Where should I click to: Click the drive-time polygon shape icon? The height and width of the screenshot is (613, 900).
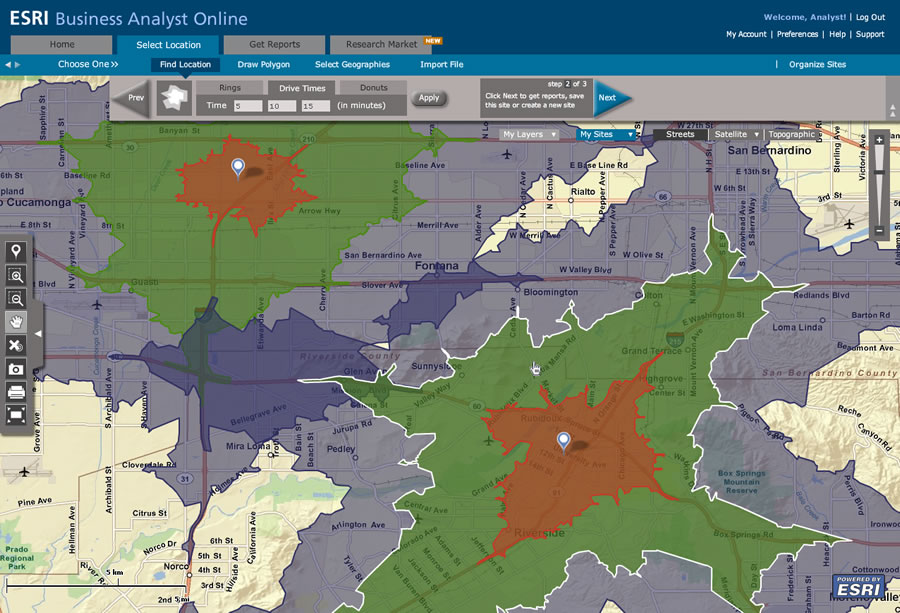[174, 99]
